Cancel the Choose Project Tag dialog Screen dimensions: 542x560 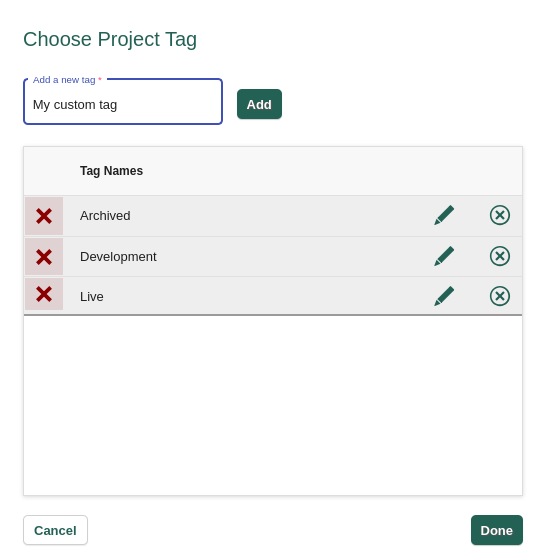click(55, 530)
